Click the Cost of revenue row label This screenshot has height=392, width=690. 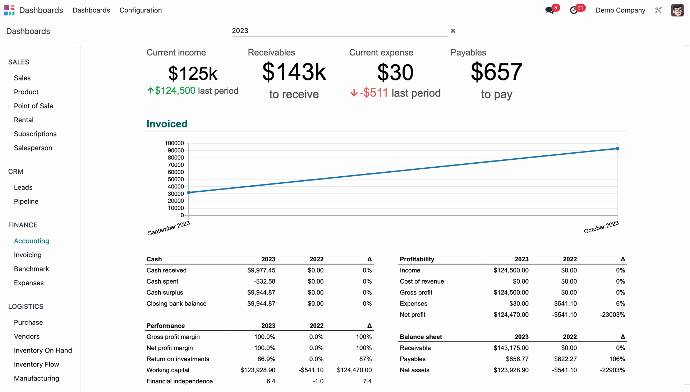pos(422,282)
